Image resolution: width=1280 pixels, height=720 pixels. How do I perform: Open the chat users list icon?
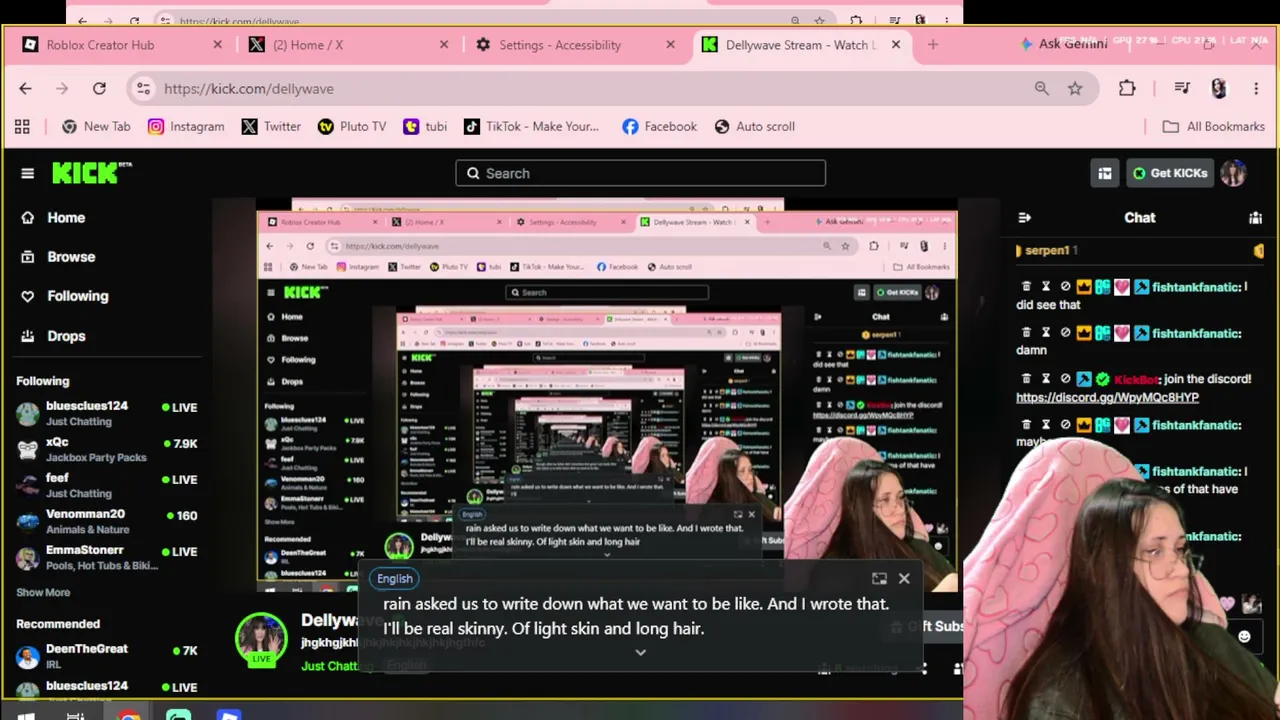(1255, 217)
